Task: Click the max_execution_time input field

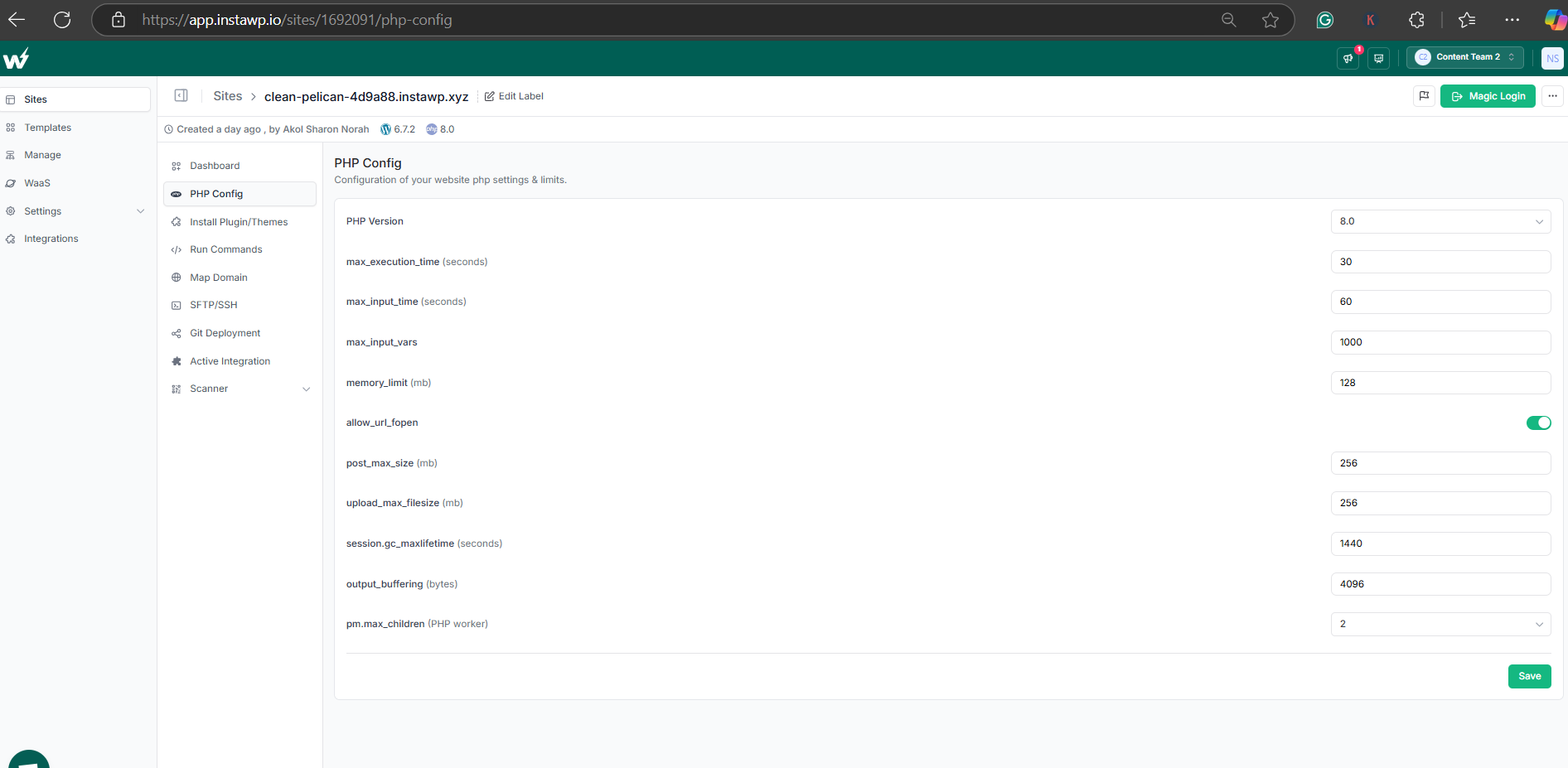Action: pyautogui.click(x=1440, y=262)
